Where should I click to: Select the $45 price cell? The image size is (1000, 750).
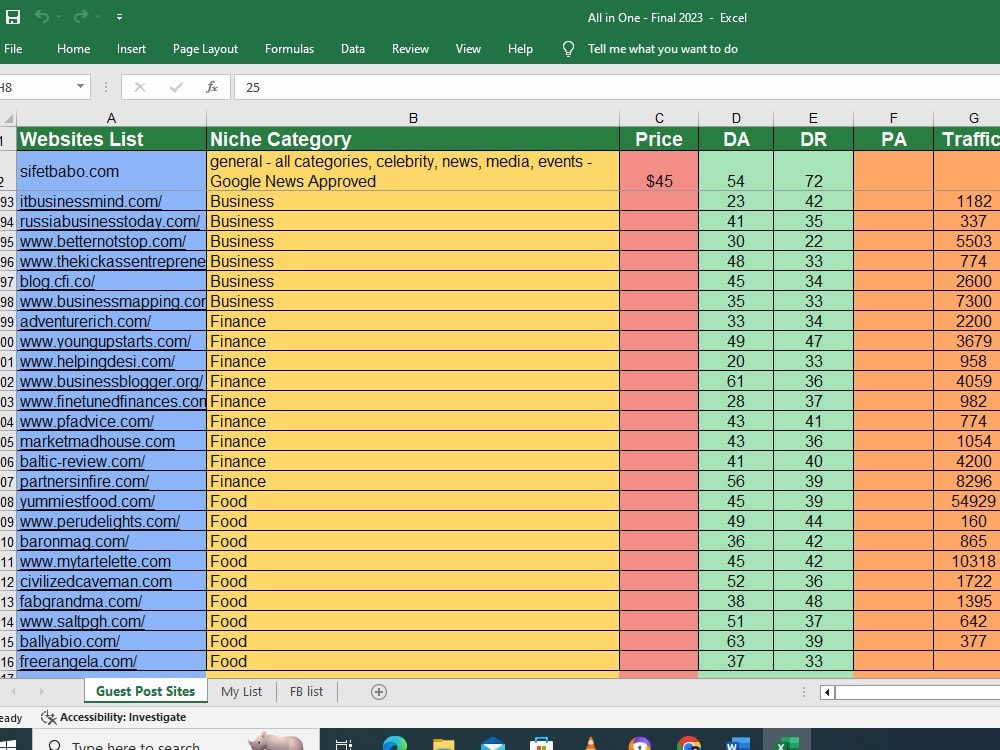tap(659, 171)
